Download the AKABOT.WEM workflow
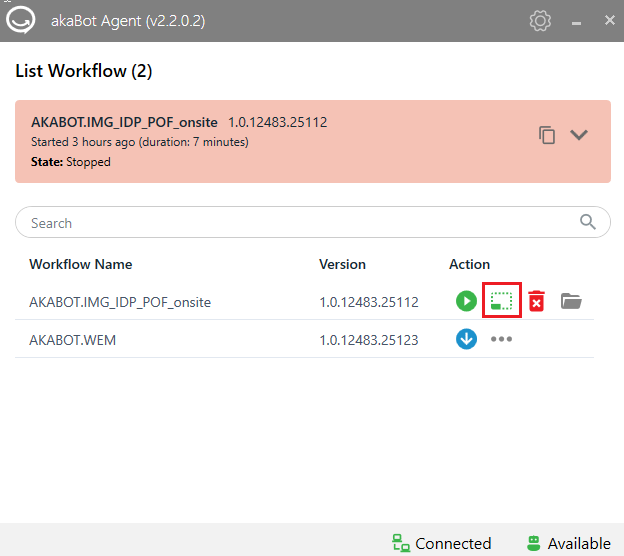This screenshot has height=556, width=624. [466, 339]
